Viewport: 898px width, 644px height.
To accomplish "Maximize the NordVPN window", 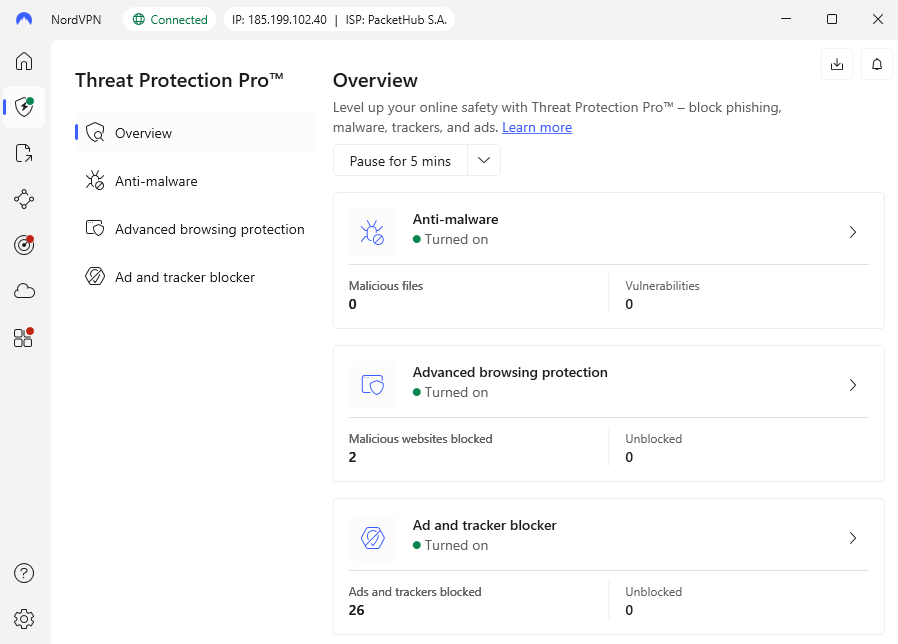I will point(832,19).
